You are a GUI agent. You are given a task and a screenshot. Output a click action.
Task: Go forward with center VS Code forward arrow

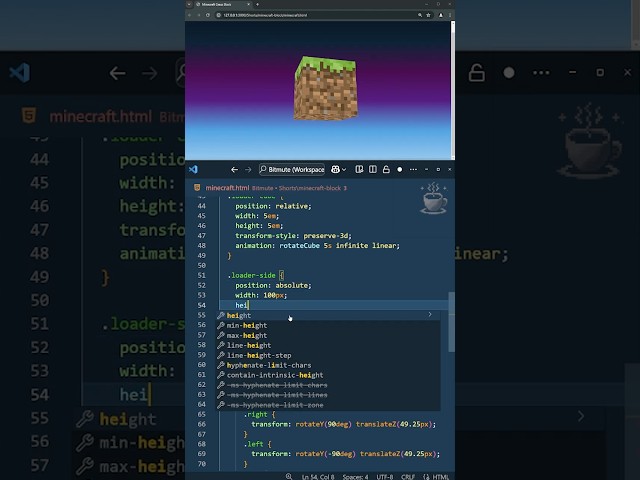click(x=248, y=169)
